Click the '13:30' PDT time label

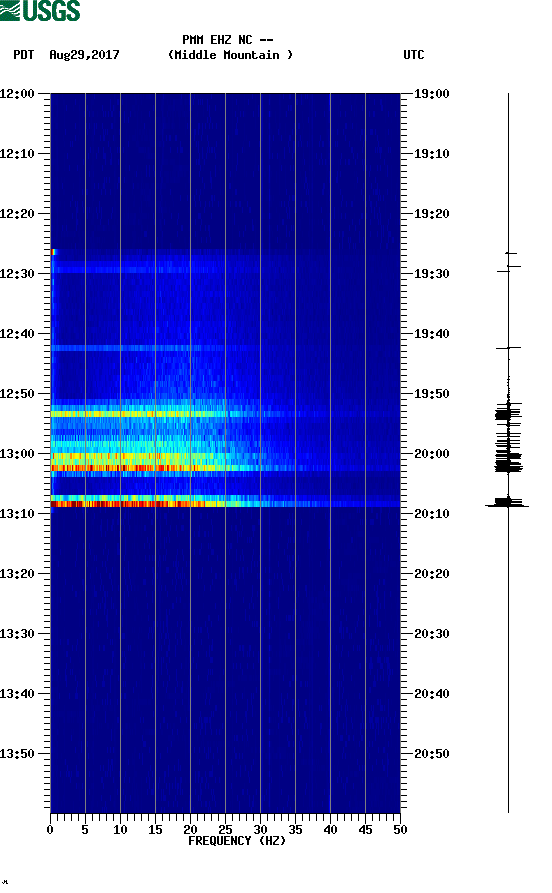[x=17, y=634]
